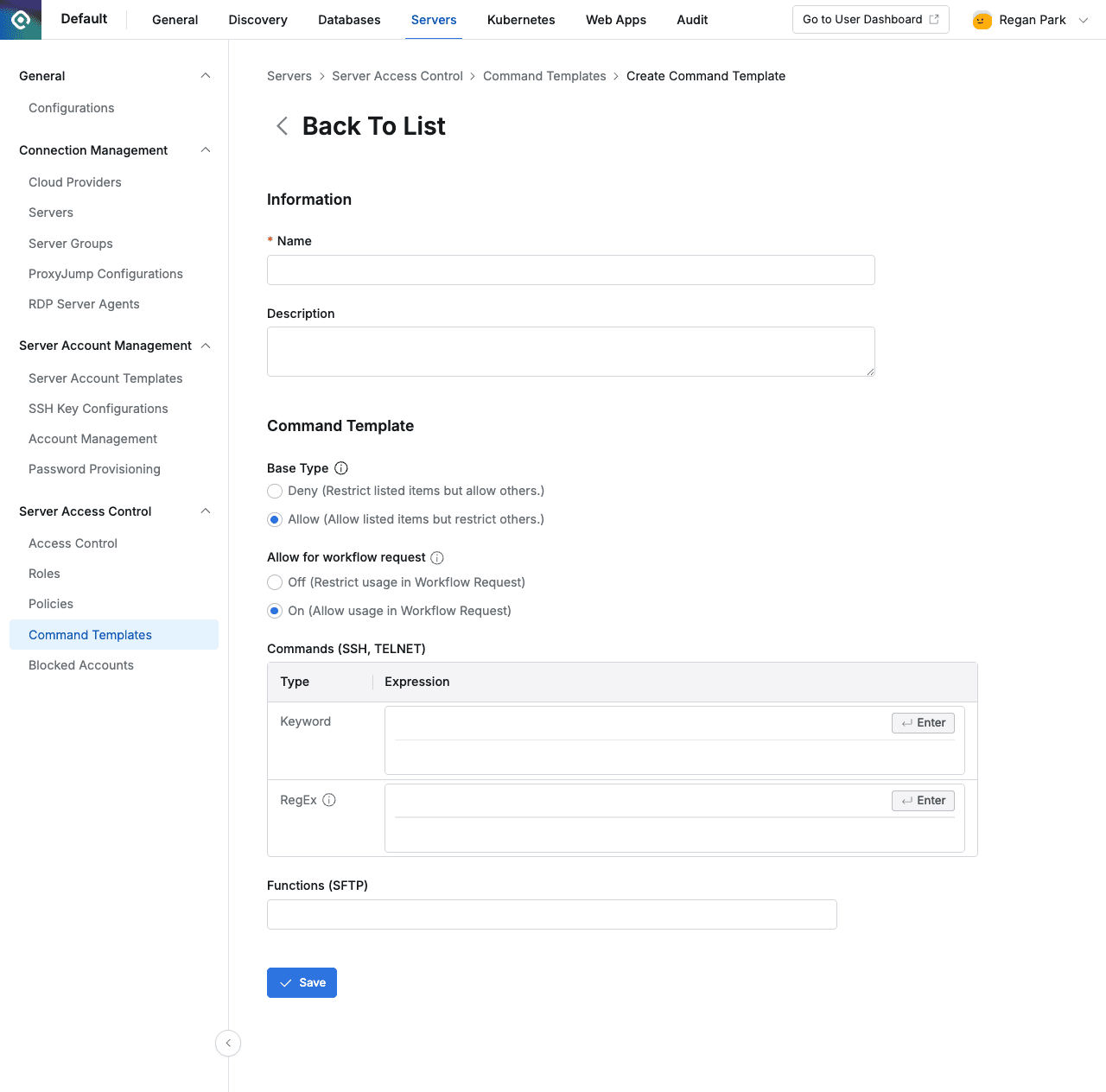
Task: Click the app logo in top-left corner
Action: click(x=19, y=19)
